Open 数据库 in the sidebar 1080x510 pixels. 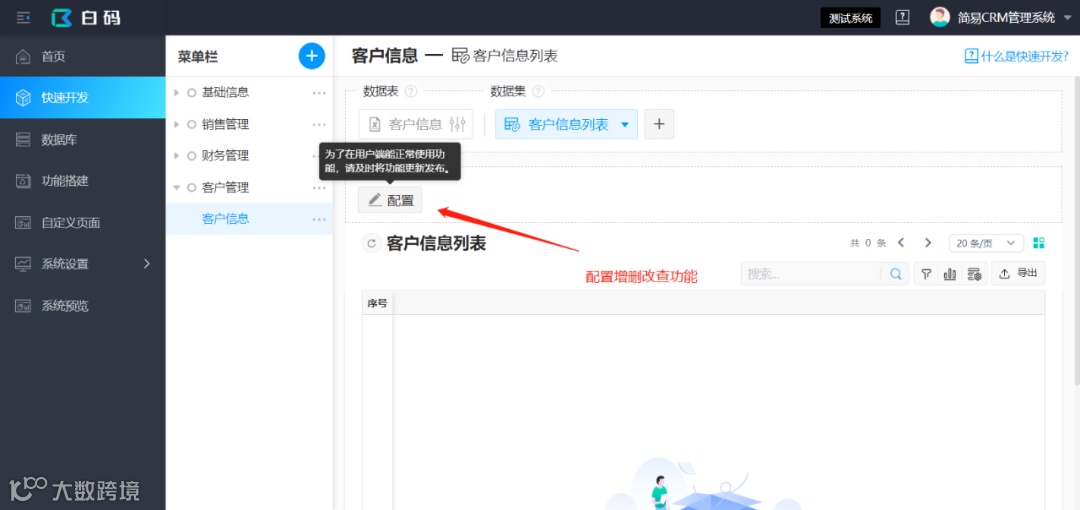pyautogui.click(x=83, y=140)
